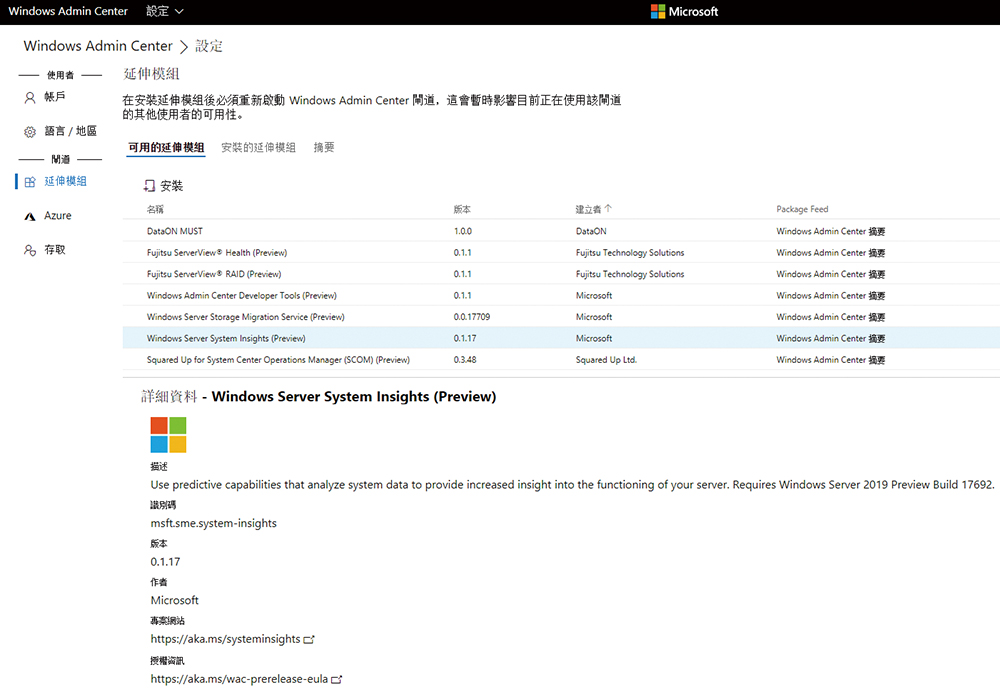Open external link icon beside systeminsights URL
This screenshot has width=1000, height=692.
pyautogui.click(x=309, y=639)
